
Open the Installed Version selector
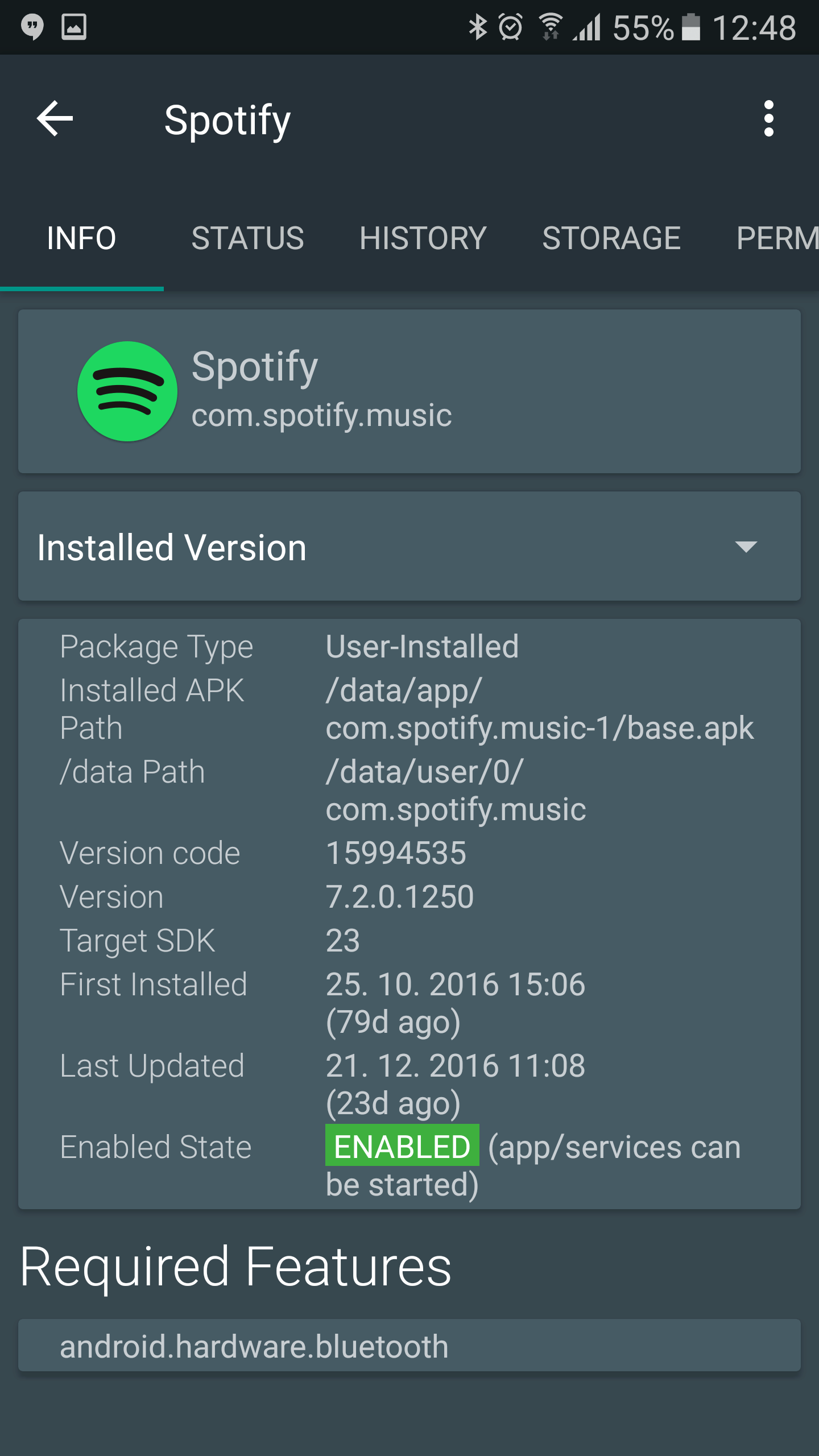tap(409, 546)
